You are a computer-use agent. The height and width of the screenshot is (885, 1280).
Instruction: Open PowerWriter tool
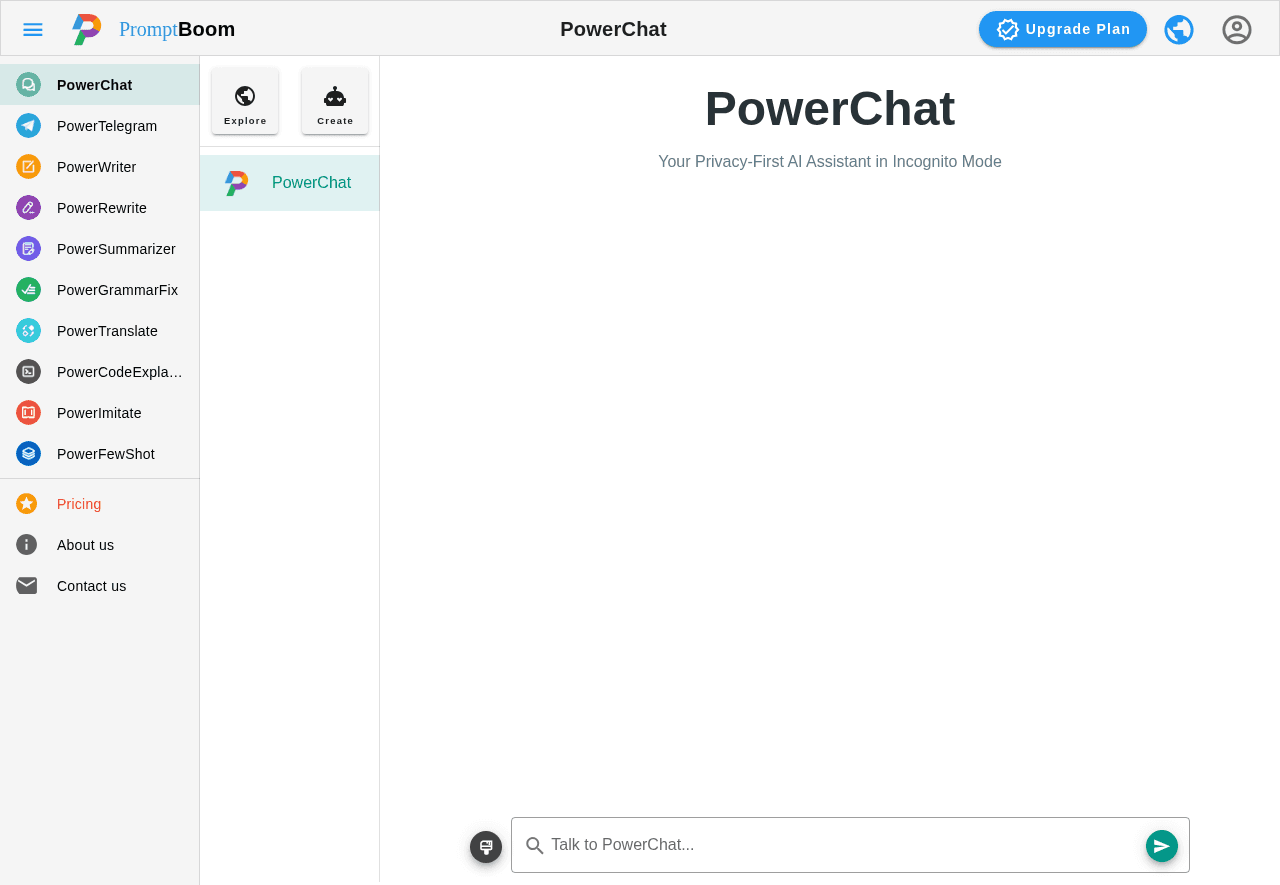(x=99, y=166)
